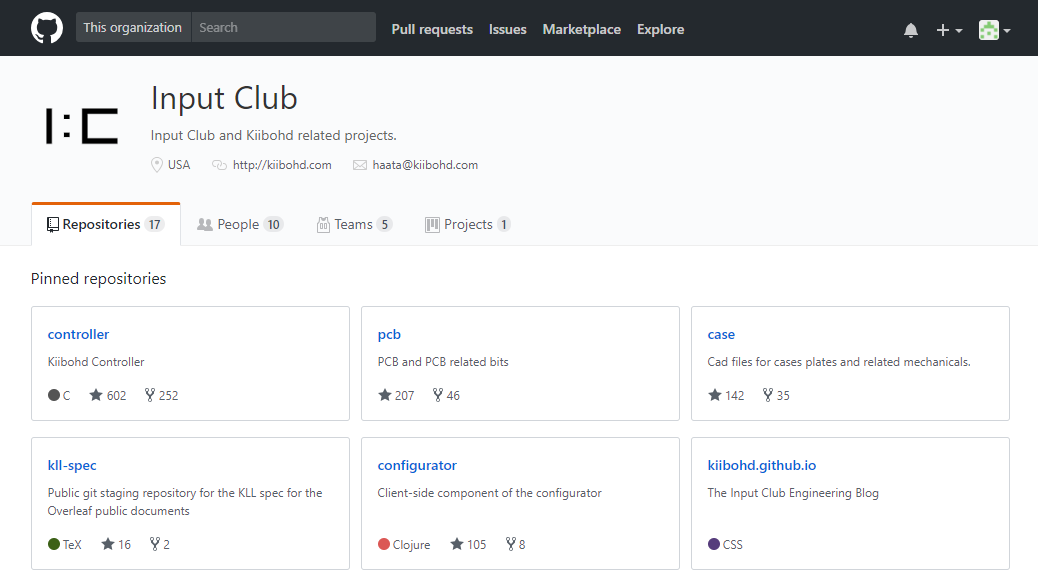Image resolution: width=1038 pixels, height=579 pixels.
Task: Toggle the This organization search scope
Action: pyautogui.click(x=133, y=27)
